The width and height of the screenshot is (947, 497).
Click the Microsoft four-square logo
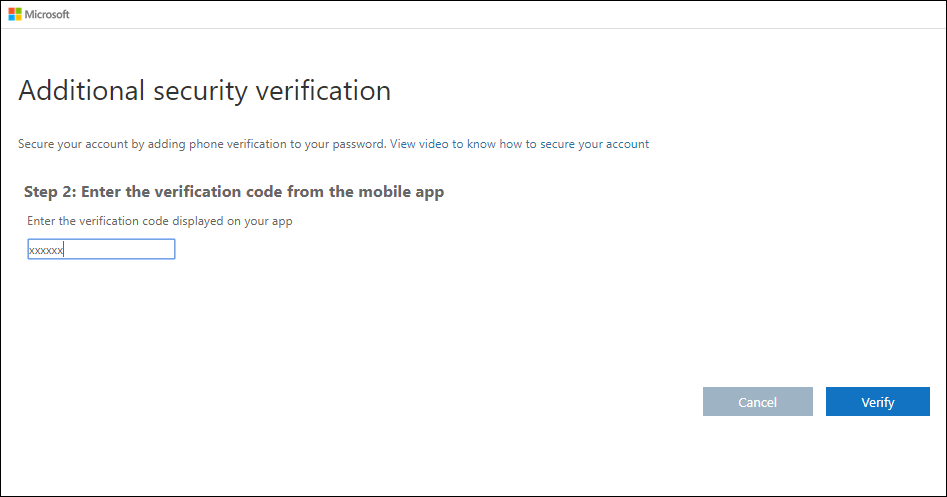[16, 14]
